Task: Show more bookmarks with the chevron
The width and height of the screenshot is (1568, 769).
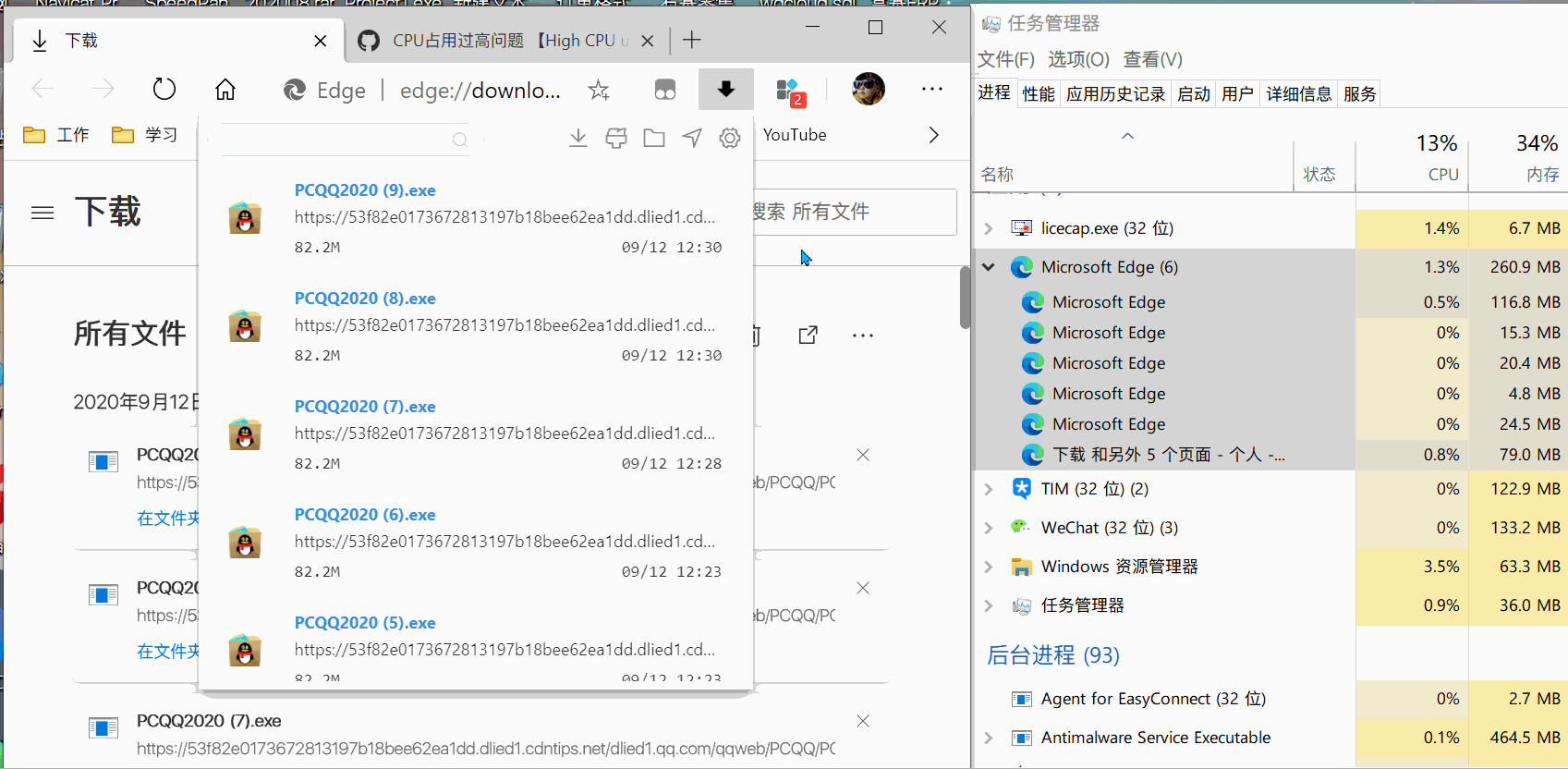Action: [x=933, y=135]
